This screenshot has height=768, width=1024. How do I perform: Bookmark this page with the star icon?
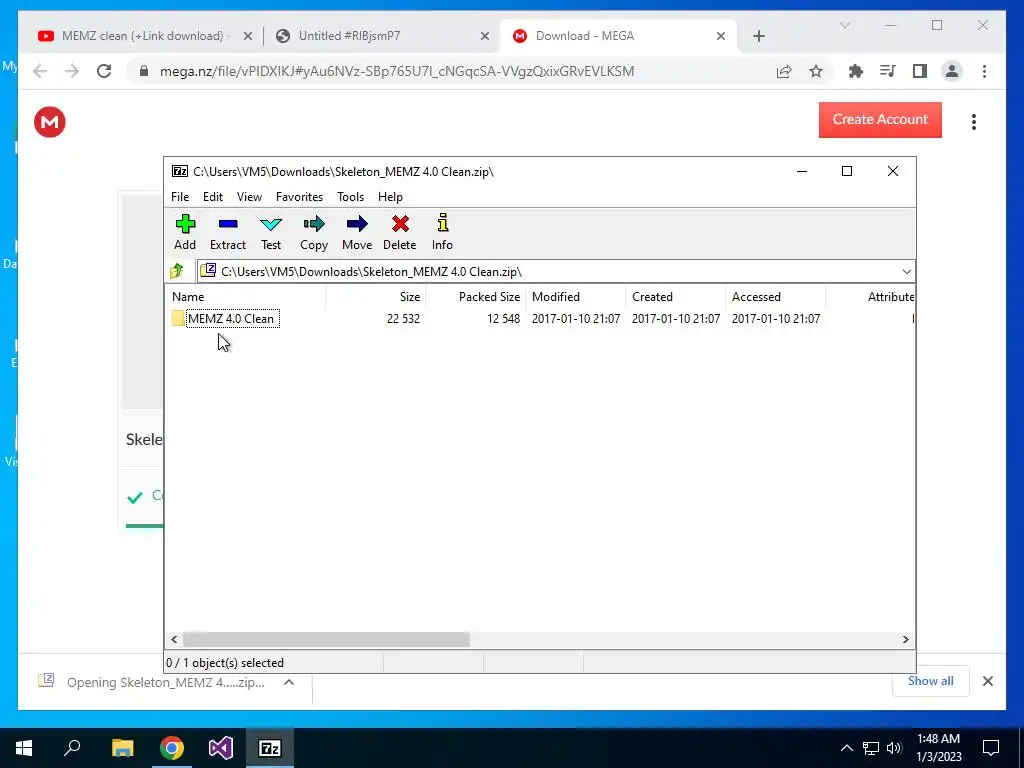point(816,71)
